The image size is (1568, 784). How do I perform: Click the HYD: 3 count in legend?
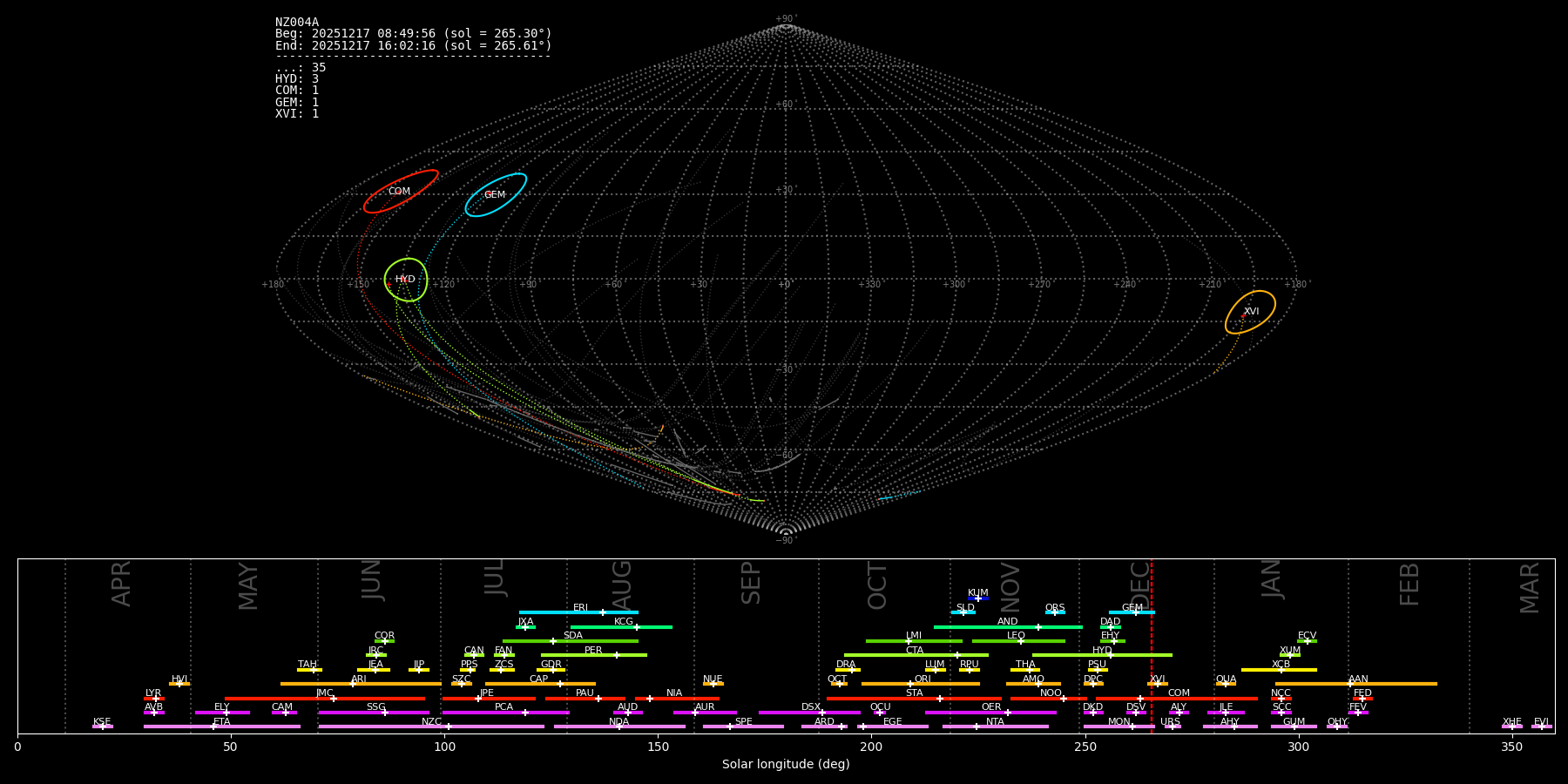tap(297, 79)
